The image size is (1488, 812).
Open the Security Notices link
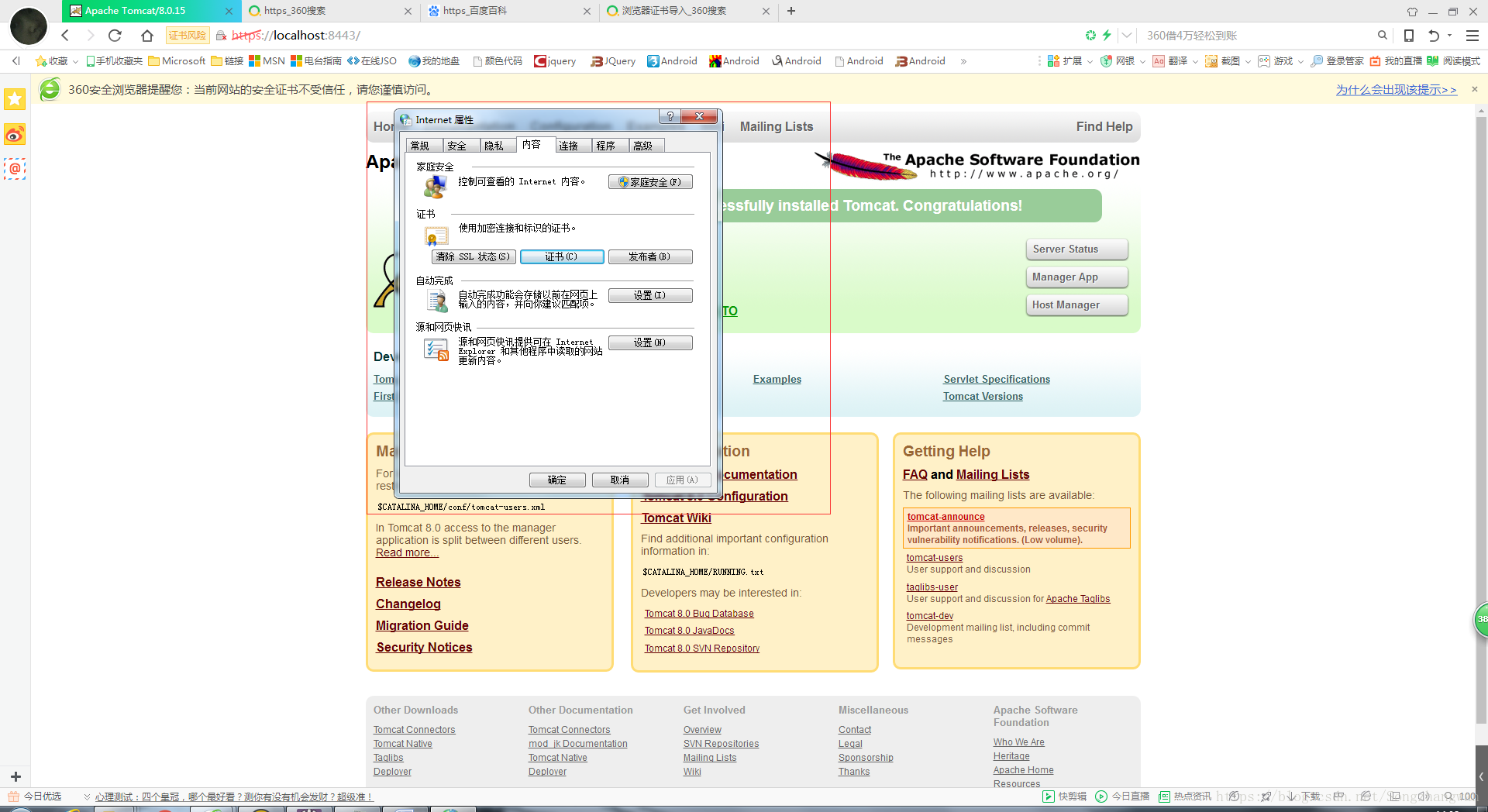[424, 647]
